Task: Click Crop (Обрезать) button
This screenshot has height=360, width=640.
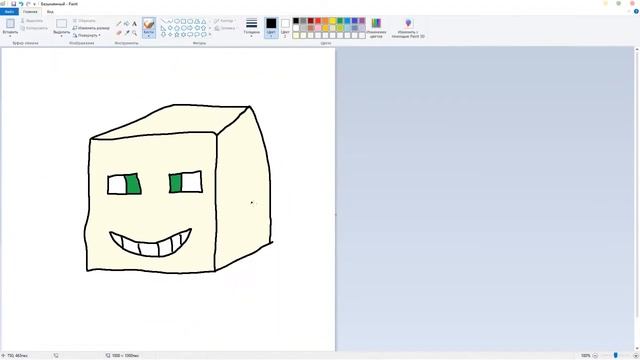Action: tap(84, 20)
